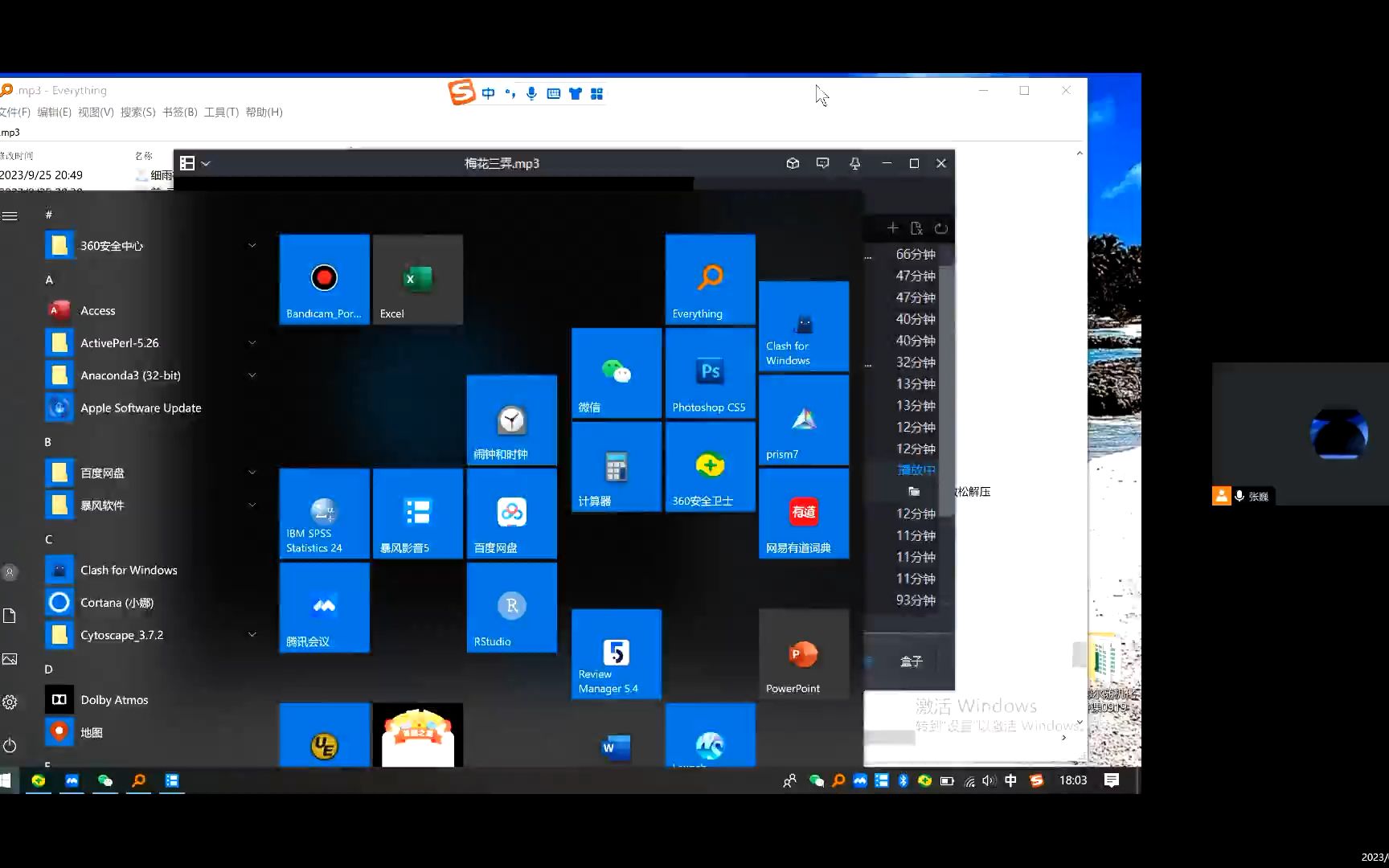
Task: Open the 闹钟和时钟 tile
Action: pyautogui.click(x=512, y=420)
